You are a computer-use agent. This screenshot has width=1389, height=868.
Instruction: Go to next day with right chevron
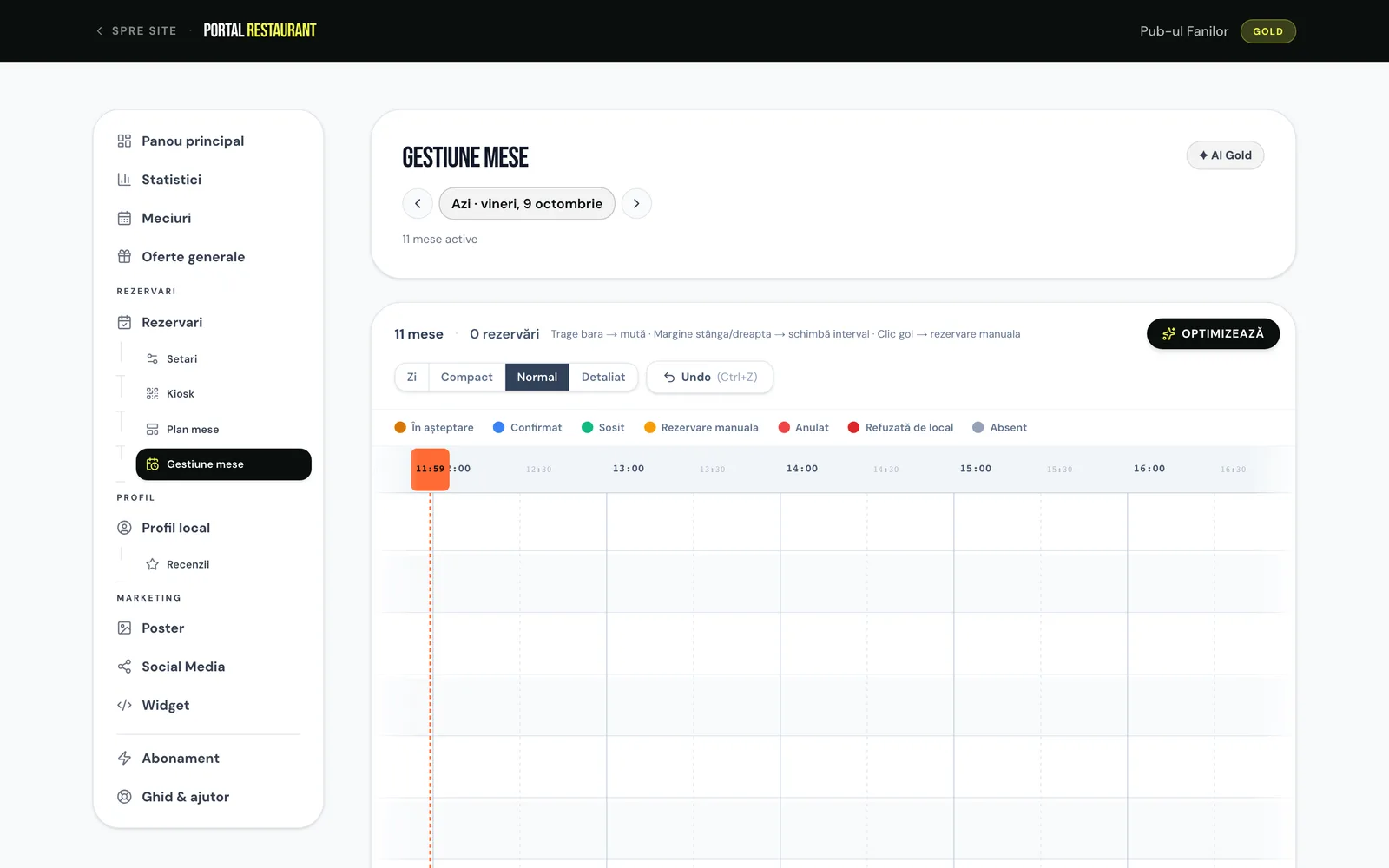(x=636, y=204)
